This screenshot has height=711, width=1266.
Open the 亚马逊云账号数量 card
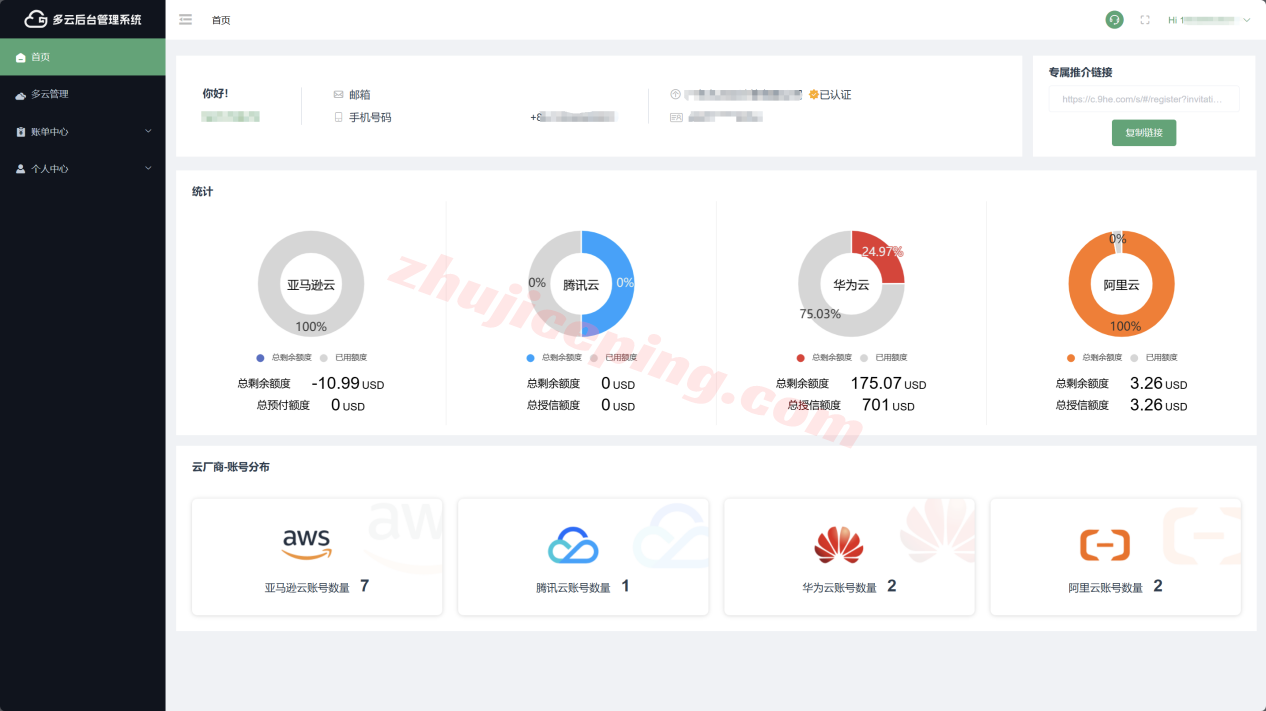point(317,557)
